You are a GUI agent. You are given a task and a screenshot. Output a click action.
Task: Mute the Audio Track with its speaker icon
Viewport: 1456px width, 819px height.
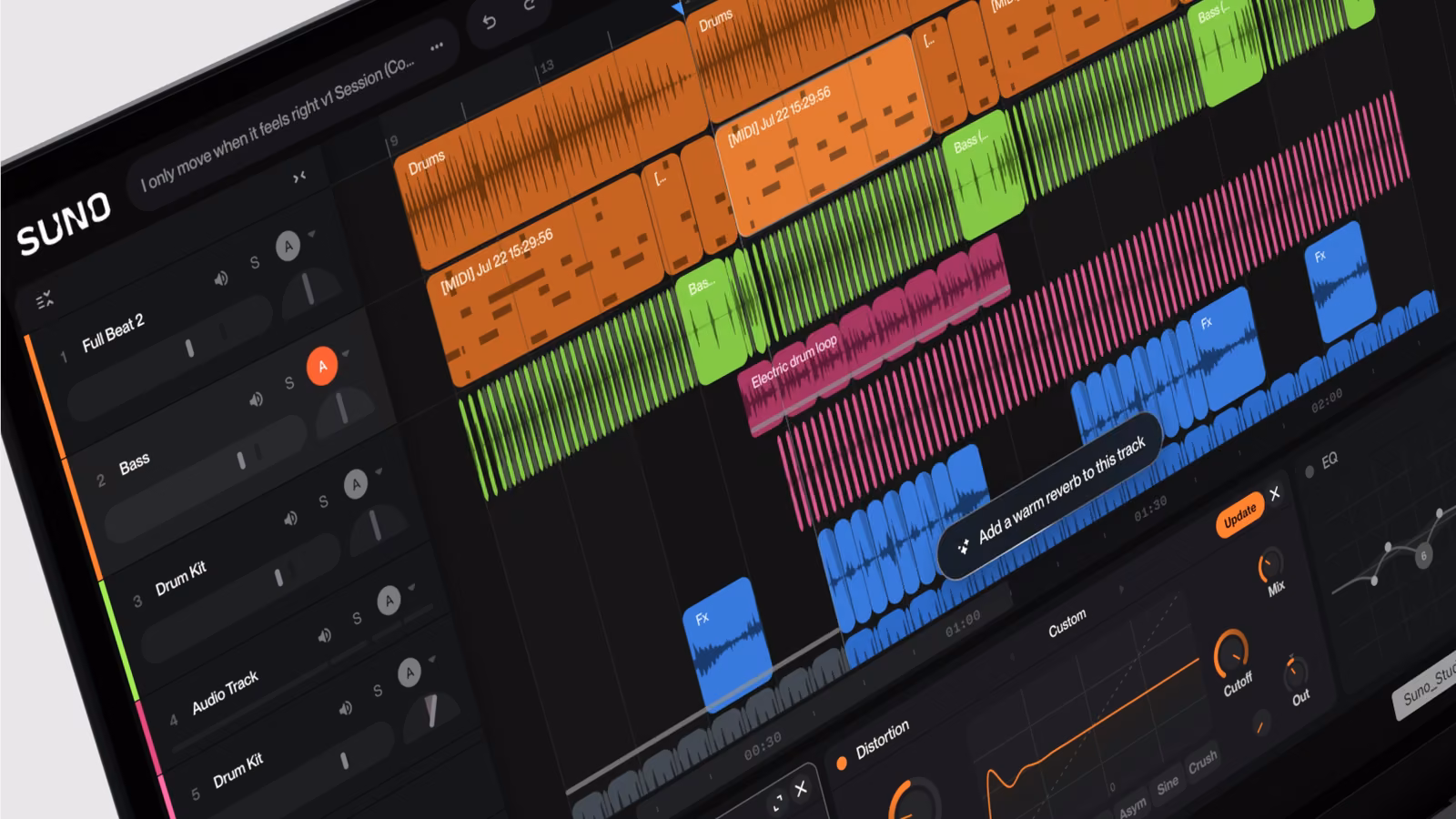[325, 635]
